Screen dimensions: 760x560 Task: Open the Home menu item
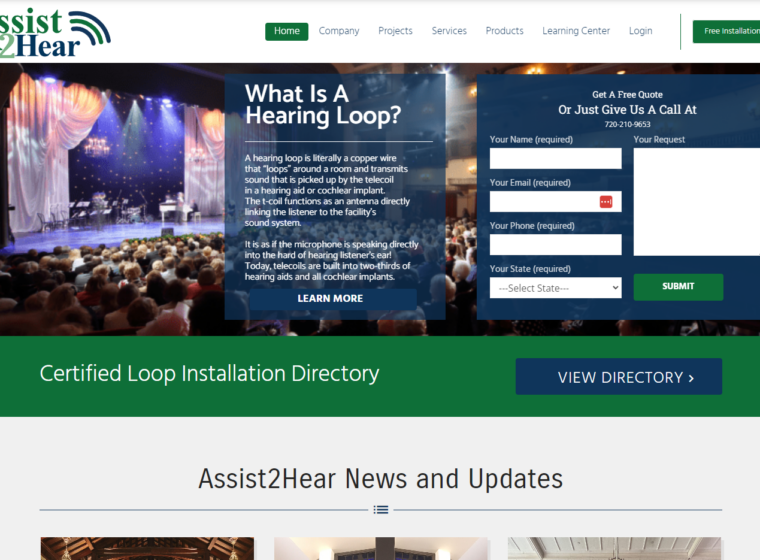tap(286, 31)
